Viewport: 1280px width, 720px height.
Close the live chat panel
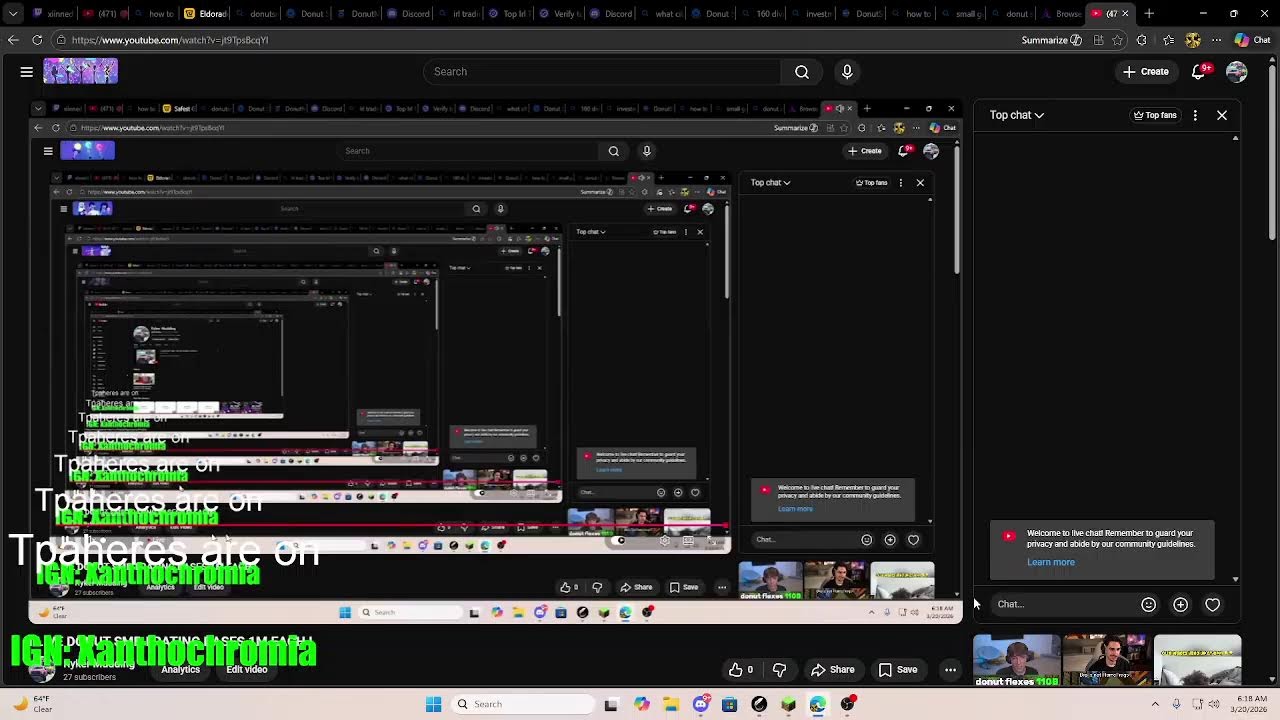click(1222, 115)
